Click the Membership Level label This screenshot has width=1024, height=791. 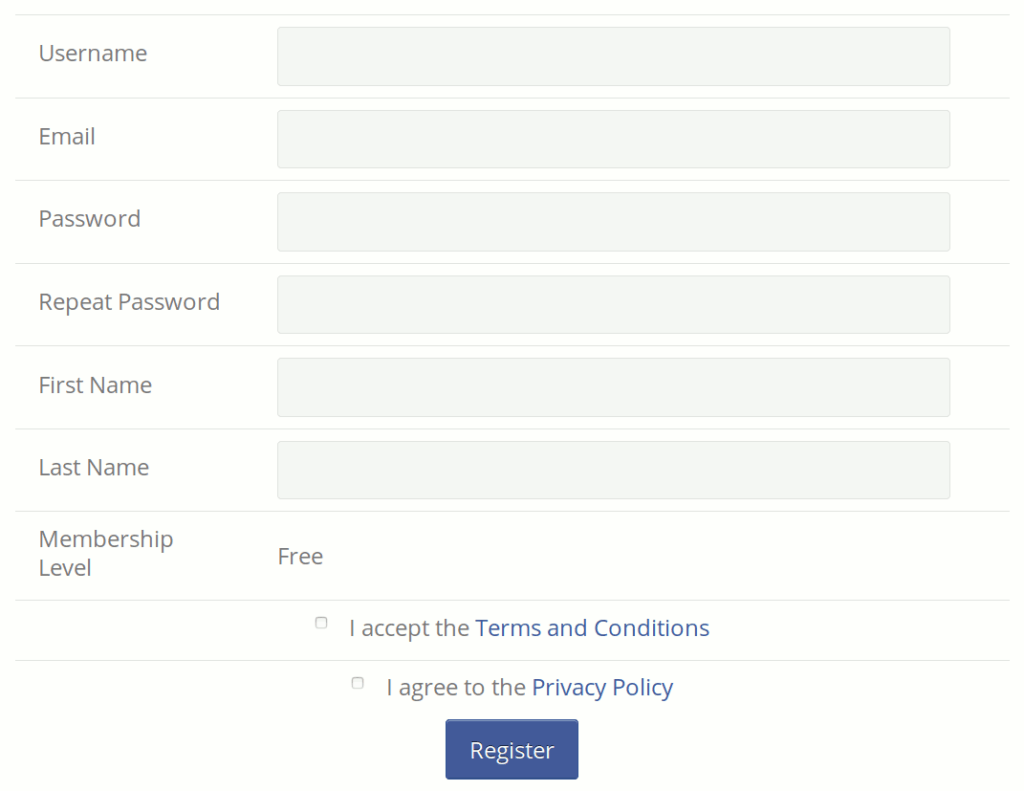point(106,553)
